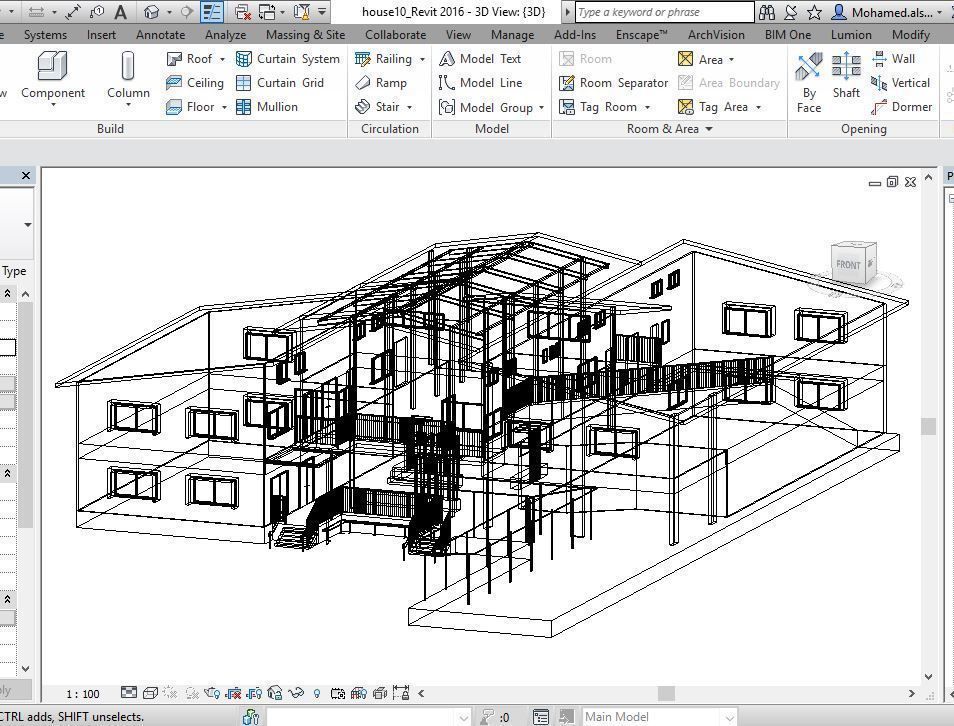Select the Vertical opening tool
The image size is (954, 726).
(x=900, y=83)
